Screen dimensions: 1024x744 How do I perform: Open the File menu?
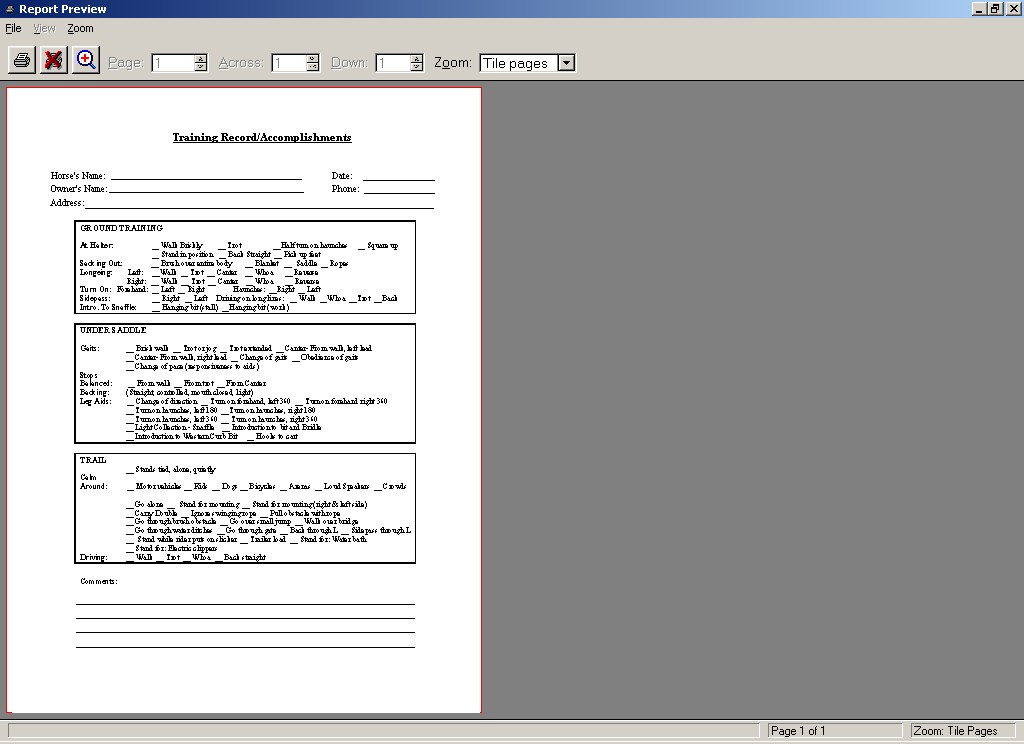pyautogui.click(x=13, y=29)
